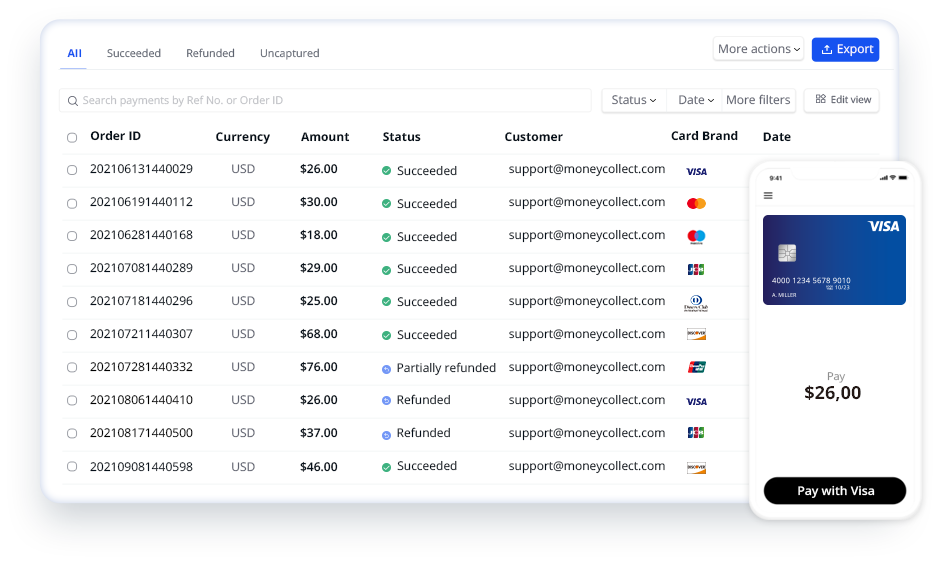
Task: Click the Edit view button
Action: [x=842, y=100]
